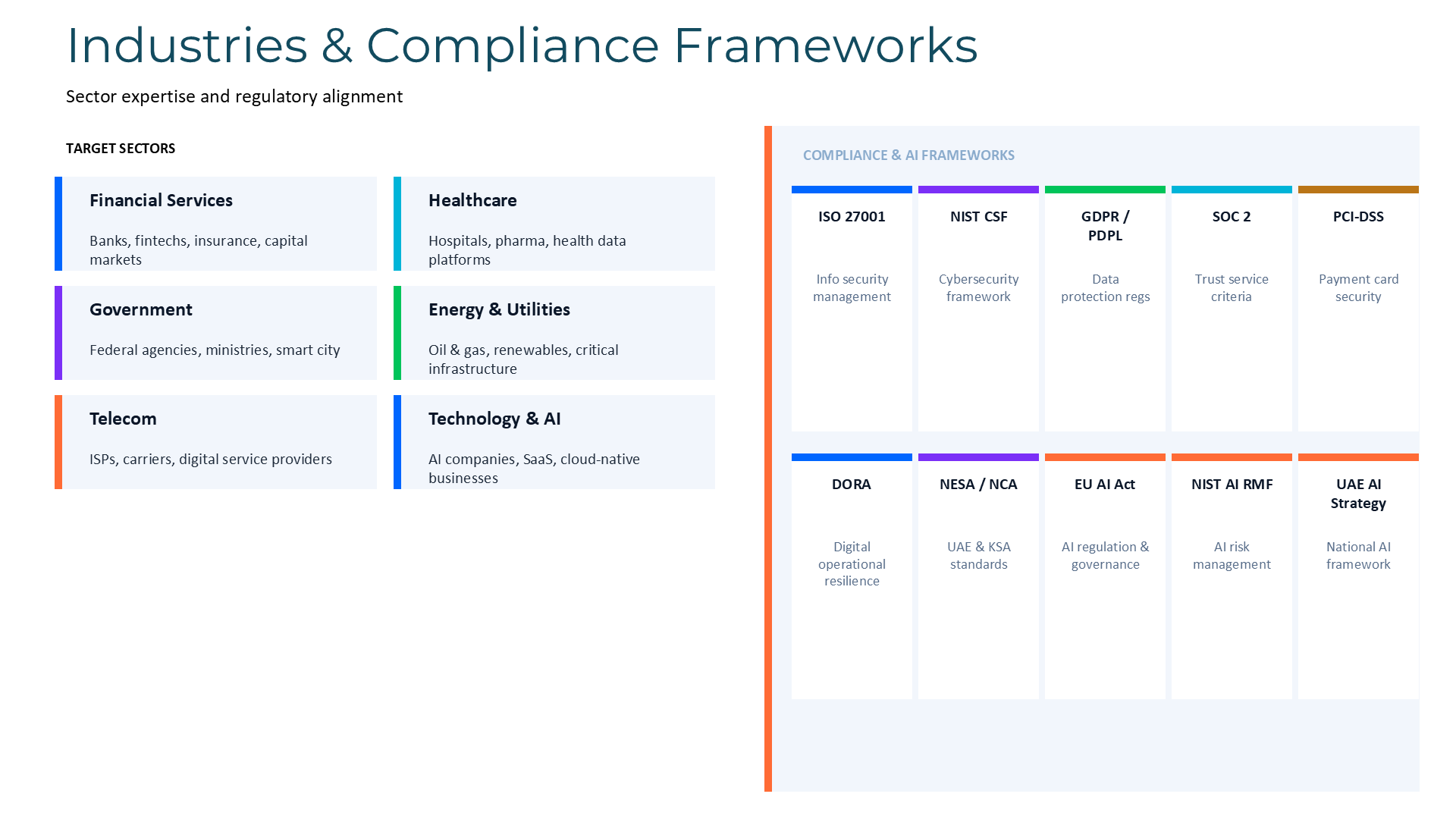The image size is (1456, 819).
Task: Select the 'PCI-DSS' framework title
Action: click(1358, 217)
